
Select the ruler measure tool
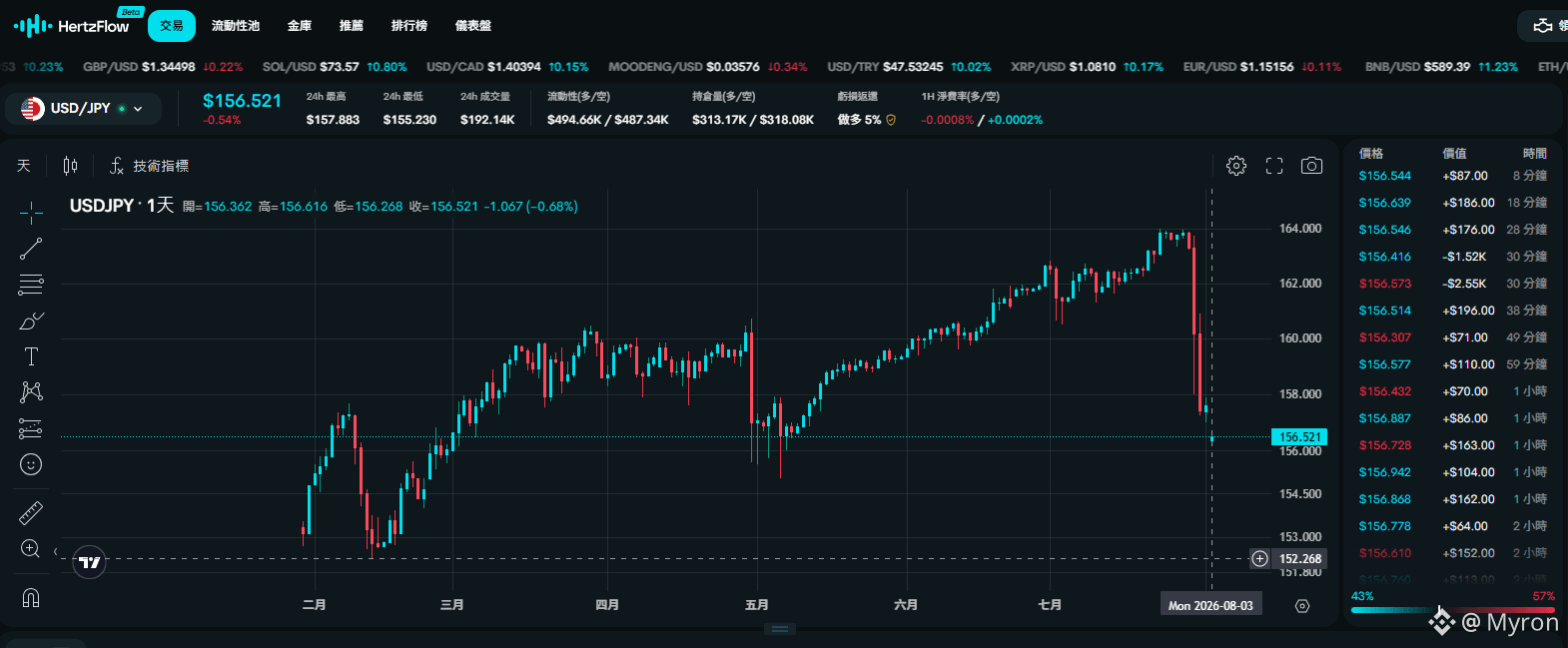[x=31, y=513]
